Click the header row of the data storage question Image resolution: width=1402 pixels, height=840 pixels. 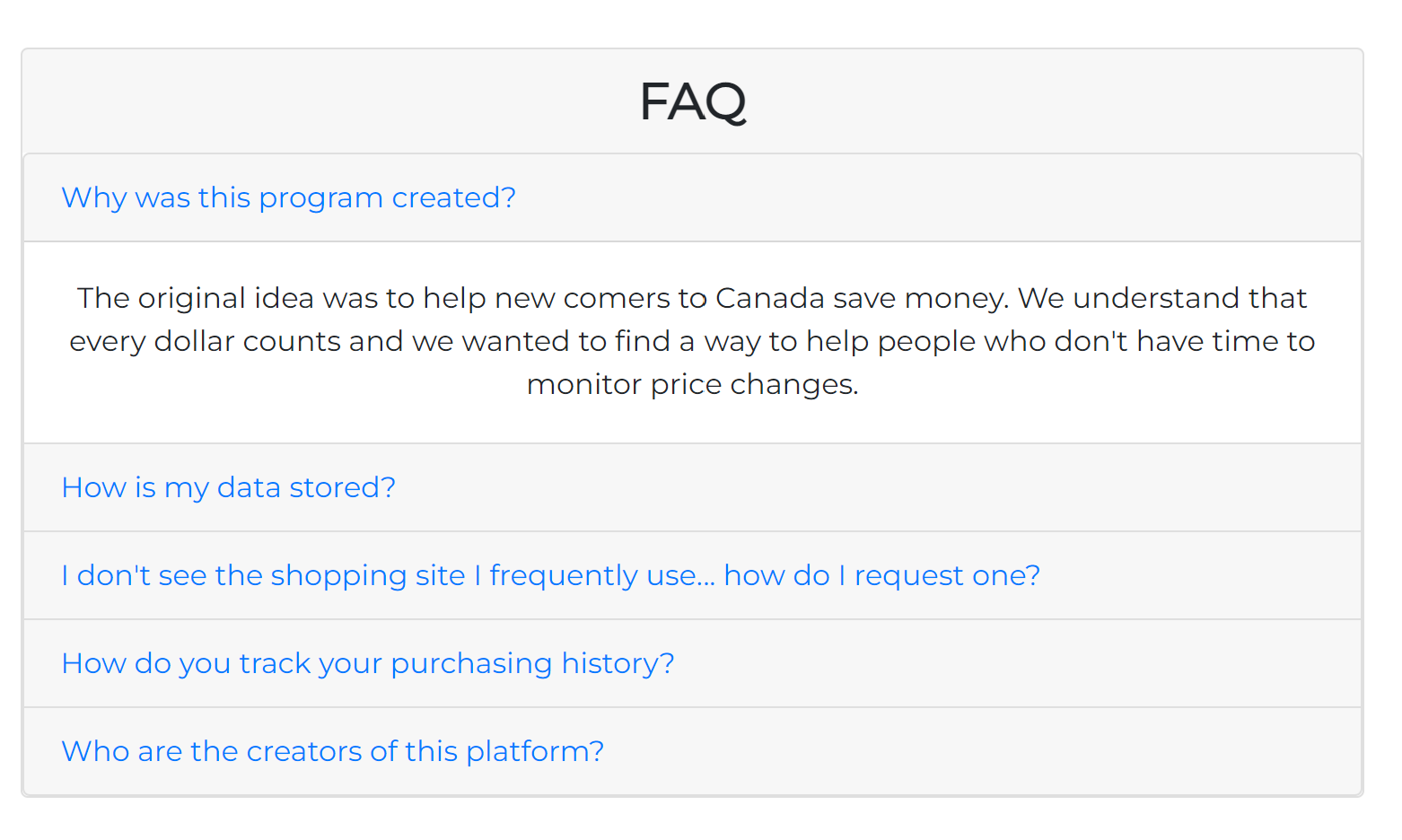click(x=898, y=487)
